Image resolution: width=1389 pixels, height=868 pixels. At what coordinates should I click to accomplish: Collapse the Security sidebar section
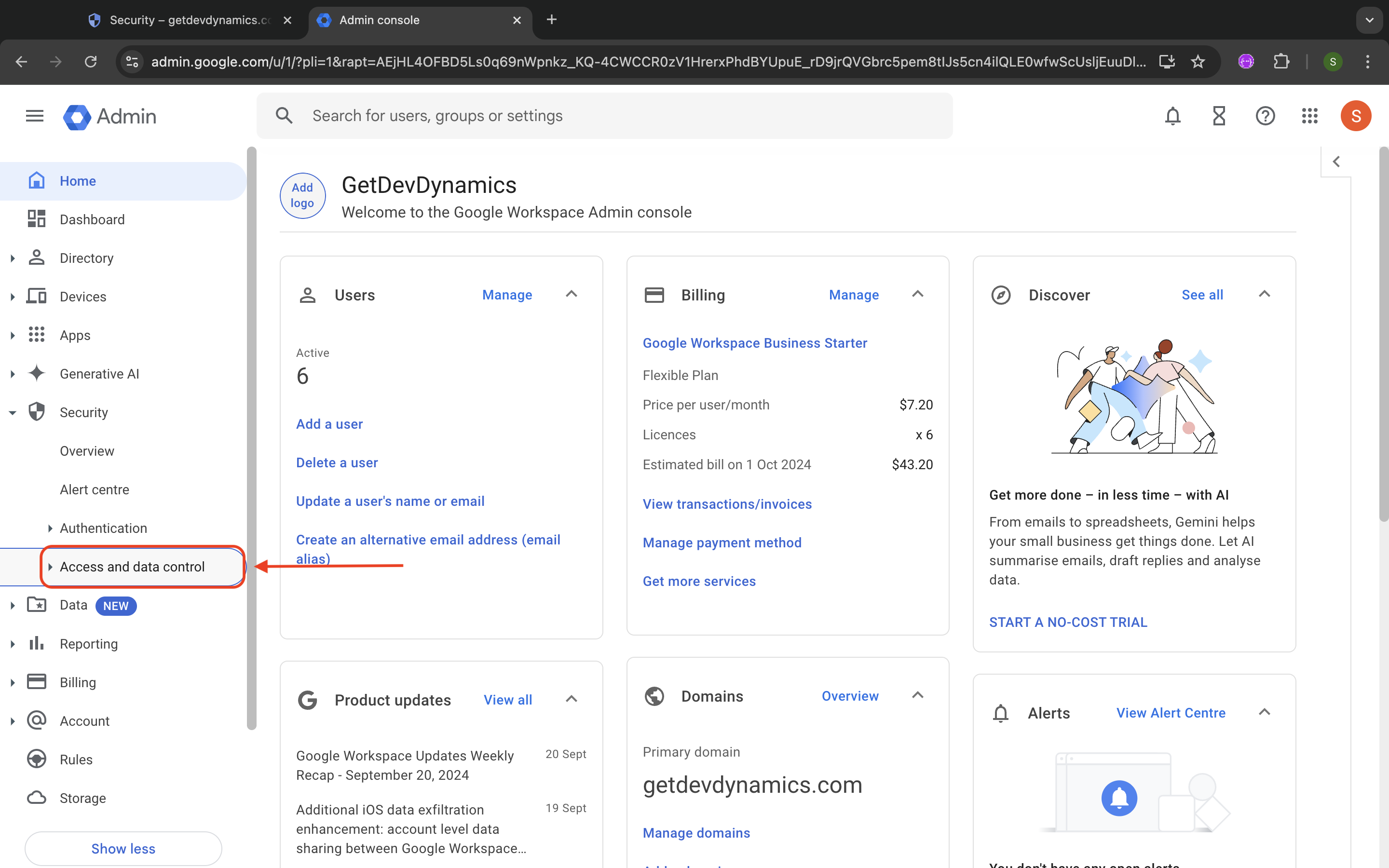tap(13, 413)
